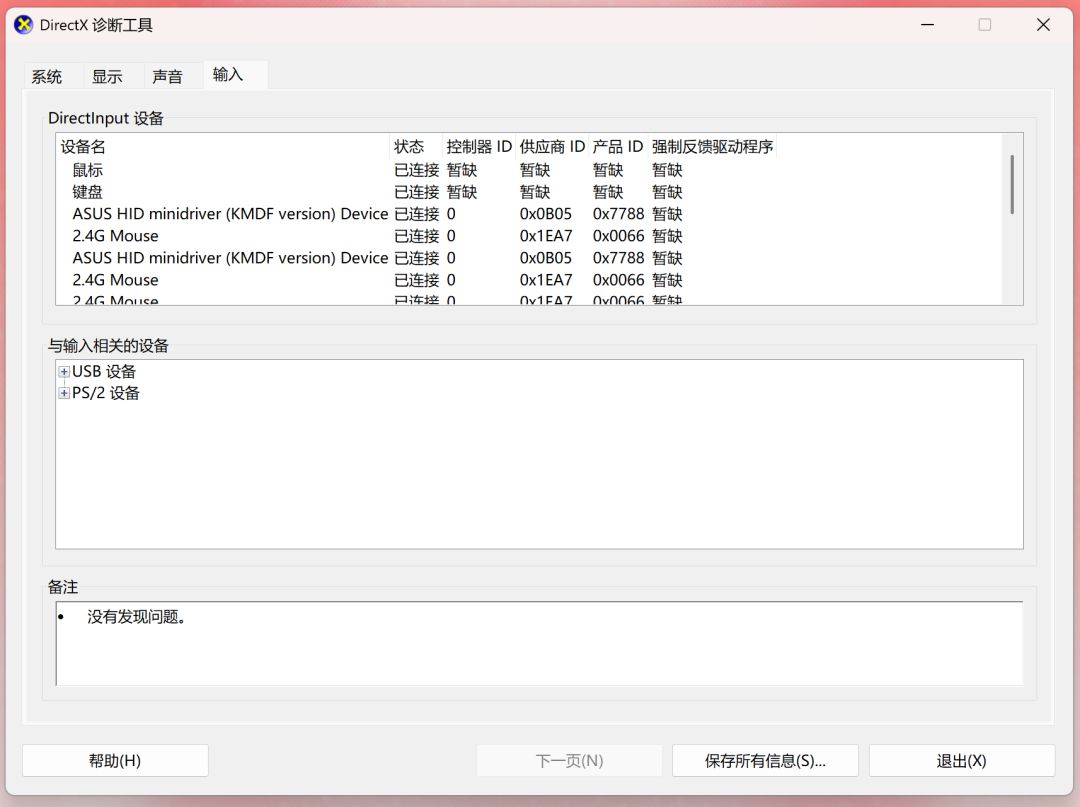Click the DirectX diagnostic tool title icon
This screenshot has width=1080, height=807.
click(x=23, y=25)
